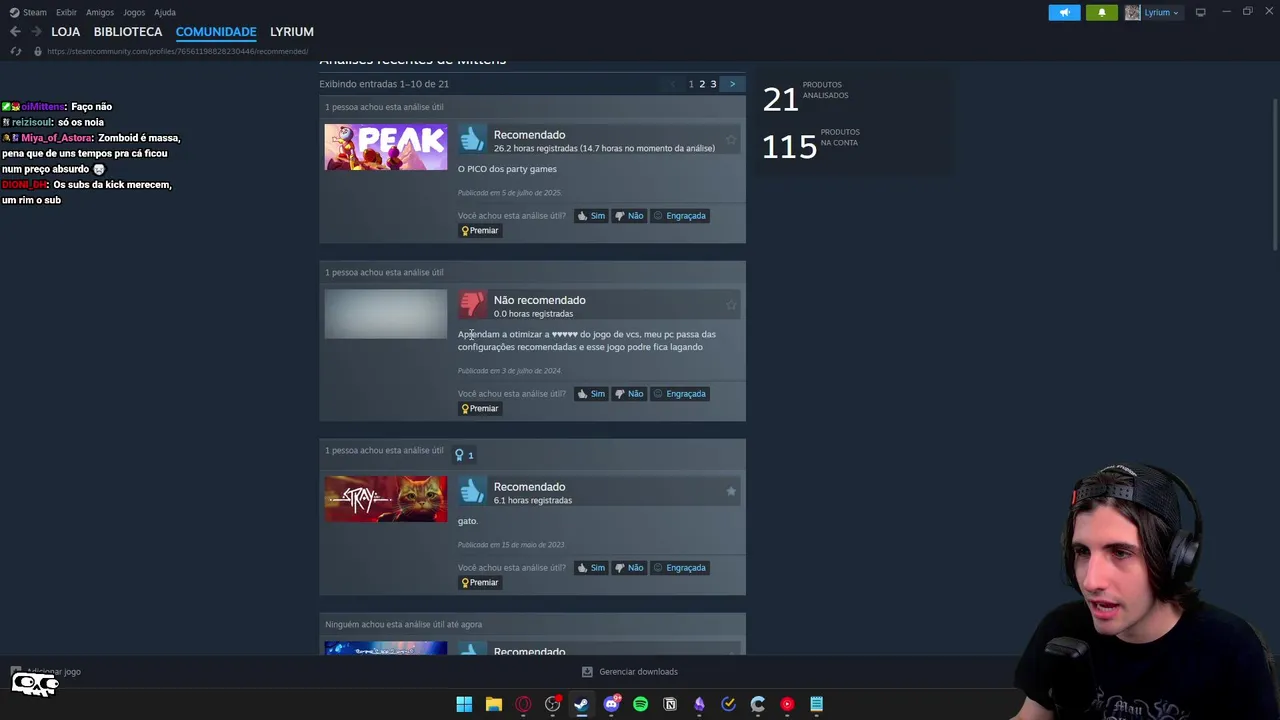Switch to the BIBLIOTECA tab
The height and width of the screenshot is (720, 1280).
128,32
